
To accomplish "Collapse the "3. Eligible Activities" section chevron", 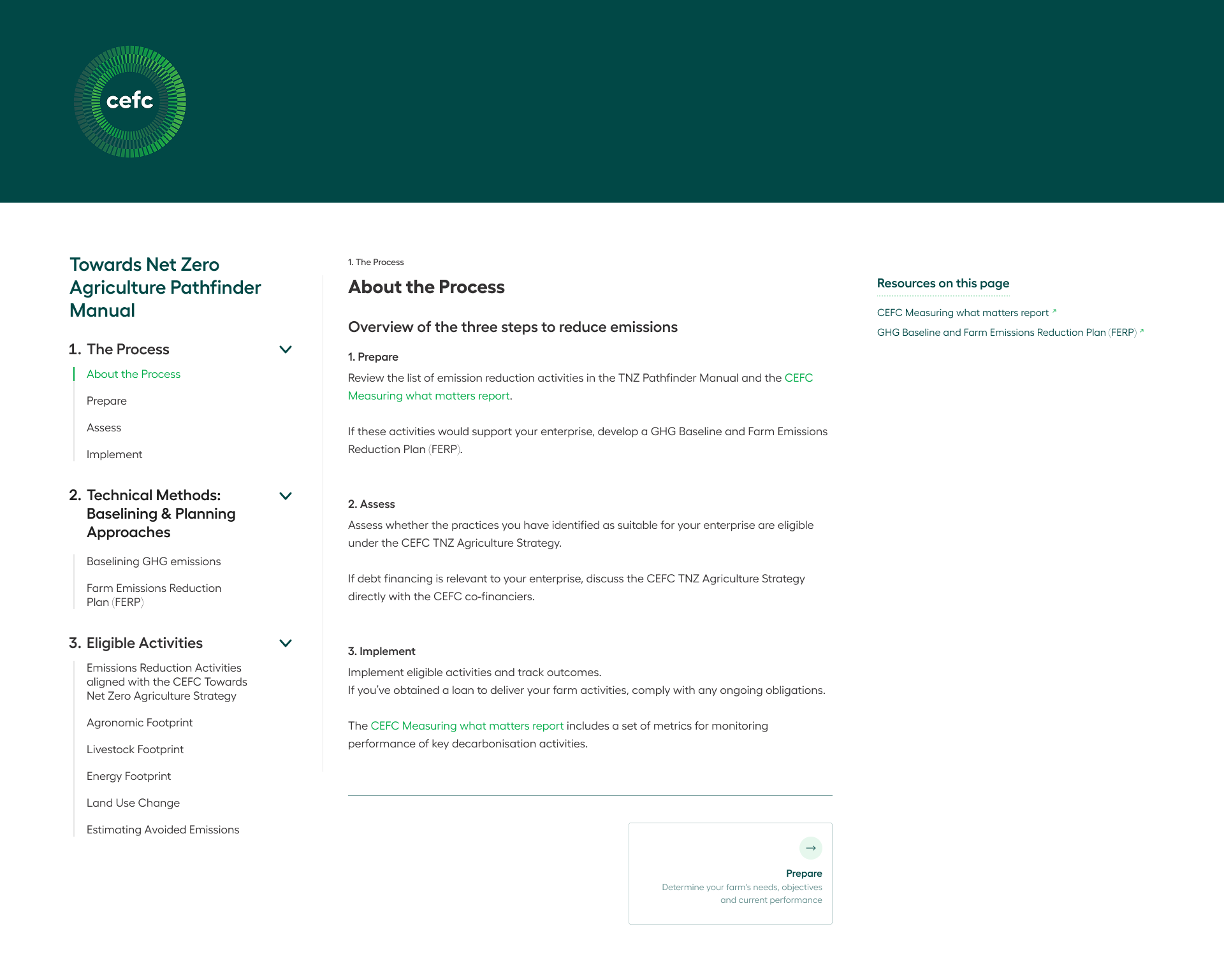I will 286,643.
